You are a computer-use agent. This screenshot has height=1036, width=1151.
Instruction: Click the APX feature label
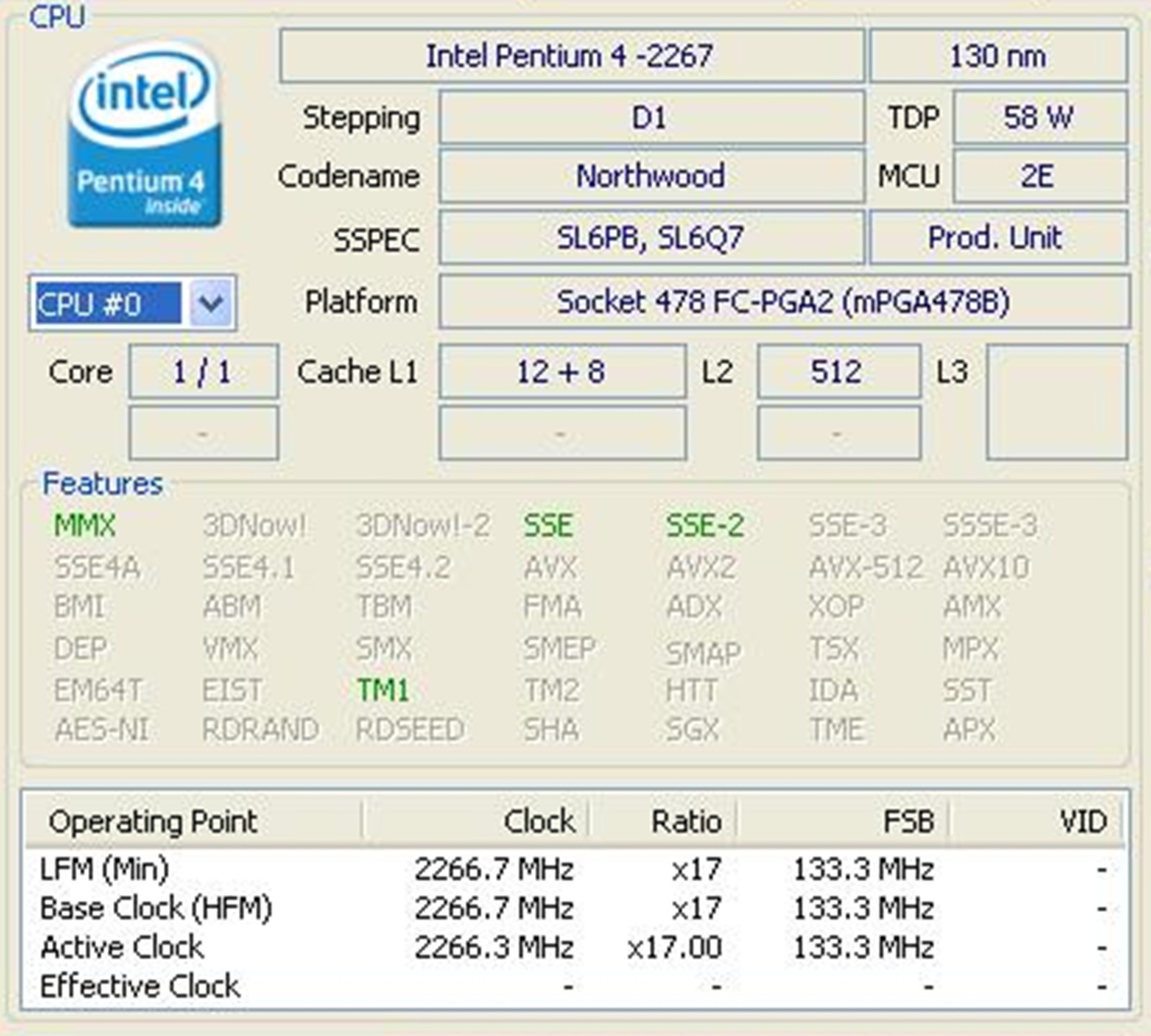tap(969, 730)
